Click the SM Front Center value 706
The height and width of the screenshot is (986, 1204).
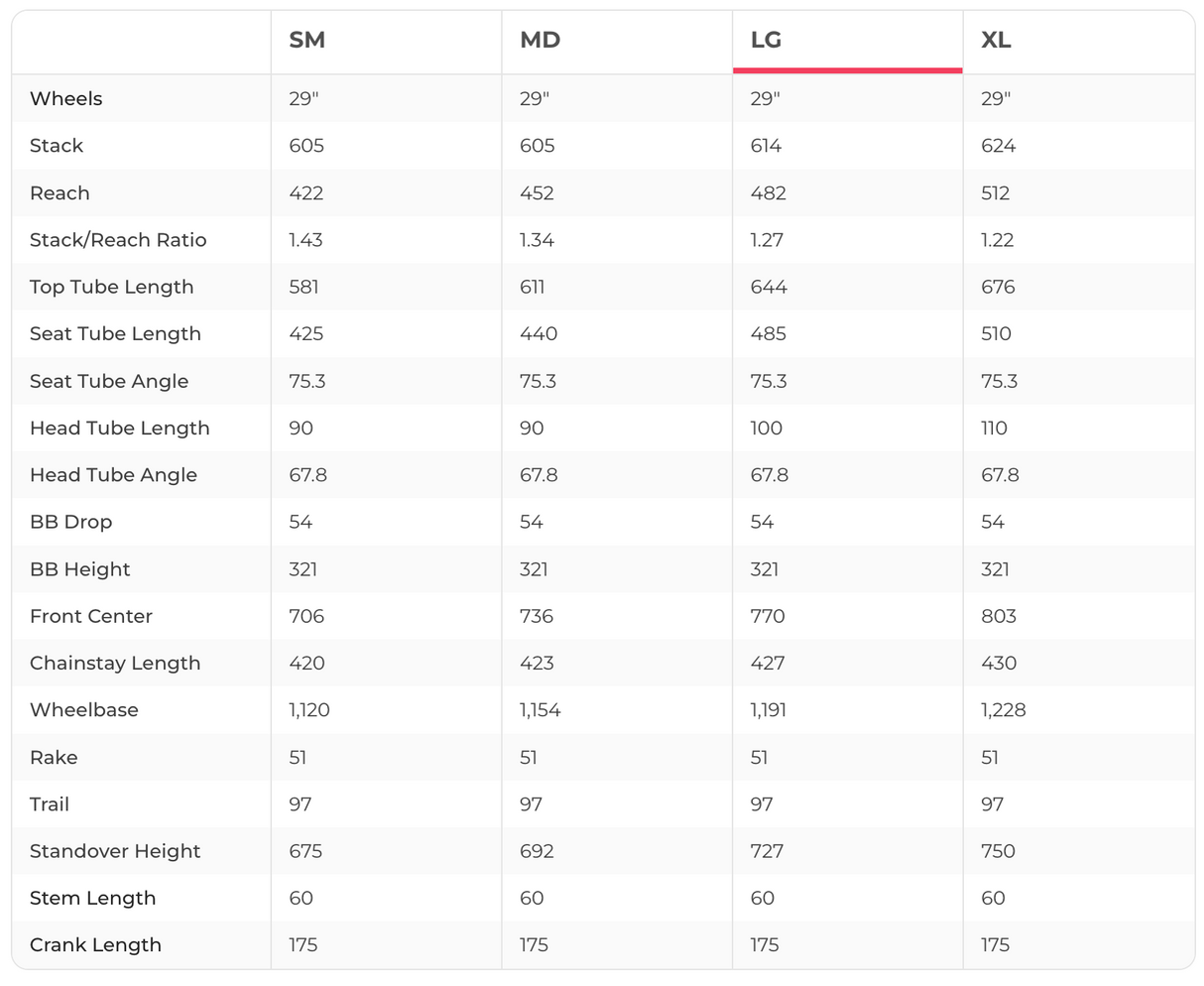tap(306, 616)
